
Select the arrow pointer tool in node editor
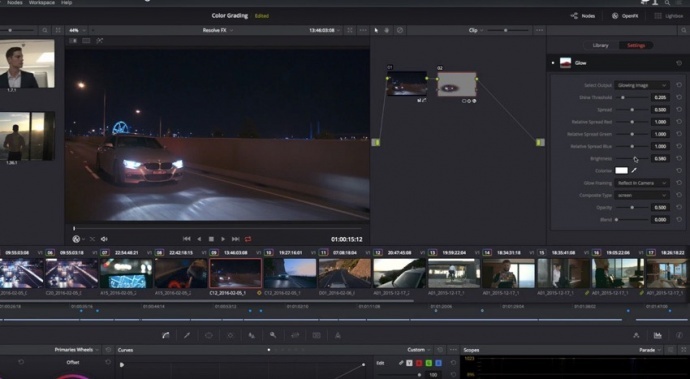[376, 30]
